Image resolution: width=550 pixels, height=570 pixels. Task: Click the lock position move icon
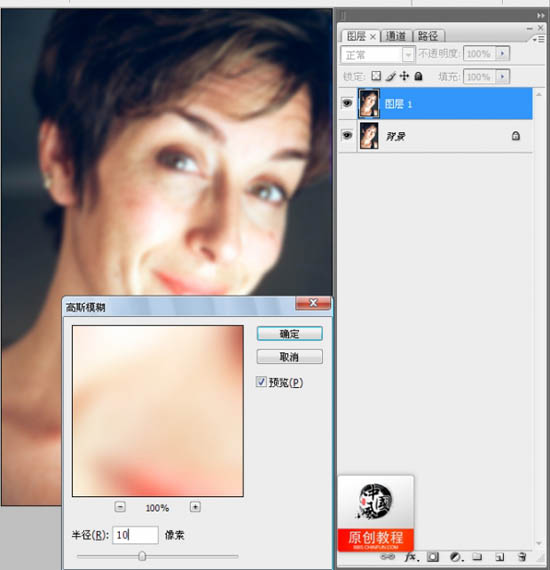(x=404, y=76)
